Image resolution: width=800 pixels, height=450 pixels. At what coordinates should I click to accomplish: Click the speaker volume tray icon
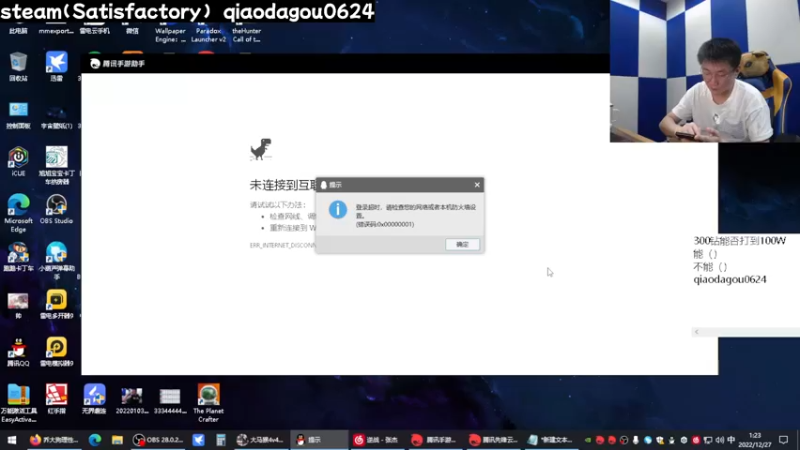coord(719,440)
